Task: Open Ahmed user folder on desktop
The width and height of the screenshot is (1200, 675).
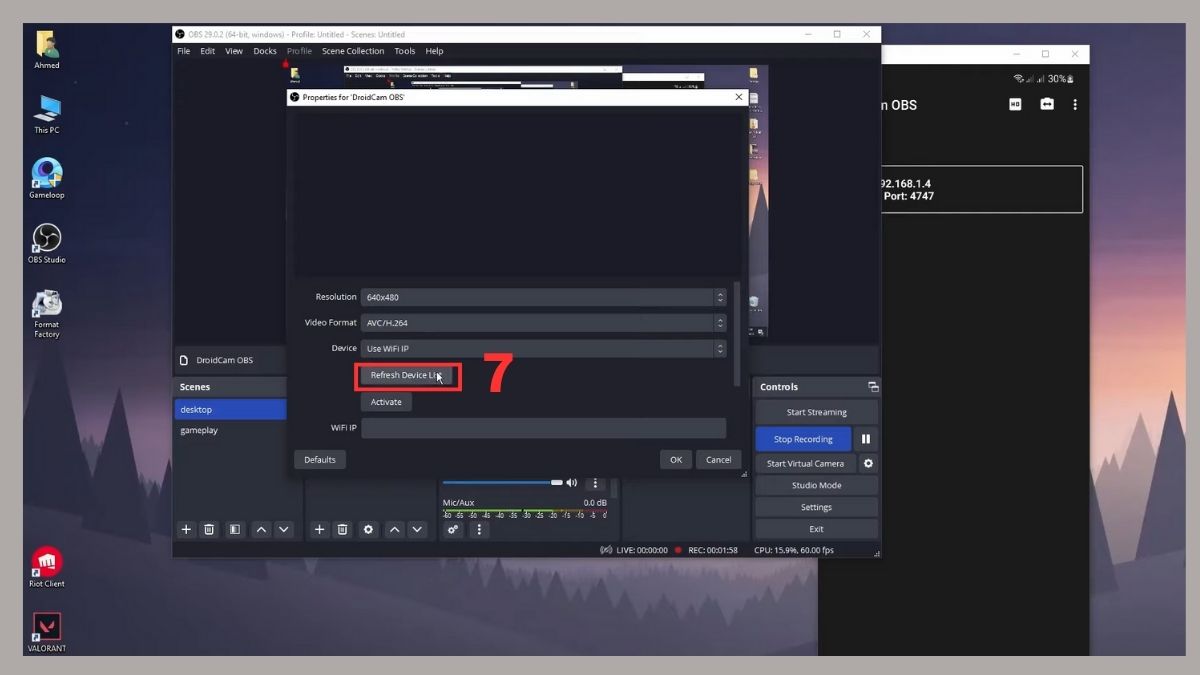Action: (x=47, y=50)
